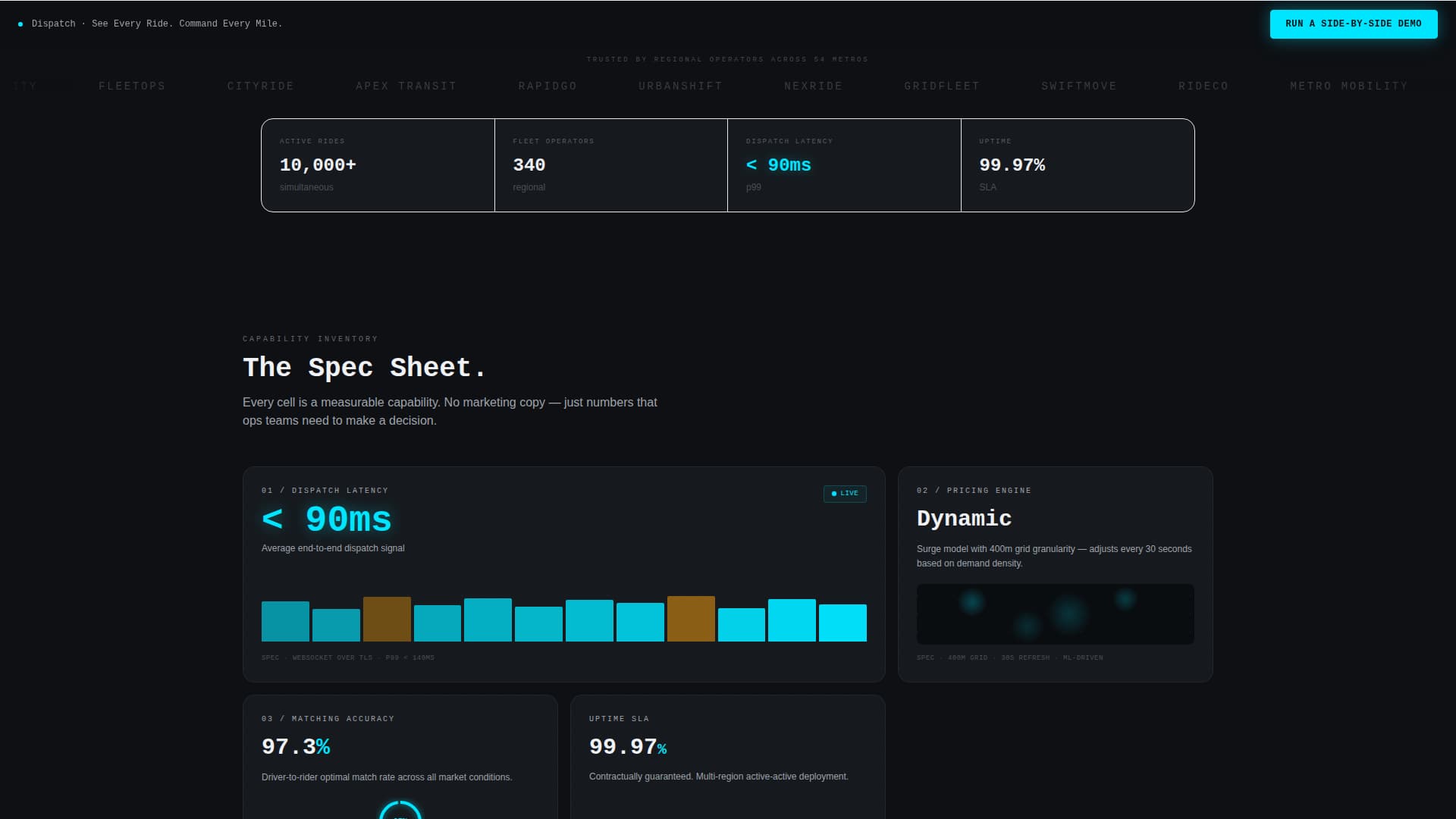The height and width of the screenshot is (819, 1456).
Task: Click the URBANSHIFT operator logo
Action: (681, 86)
